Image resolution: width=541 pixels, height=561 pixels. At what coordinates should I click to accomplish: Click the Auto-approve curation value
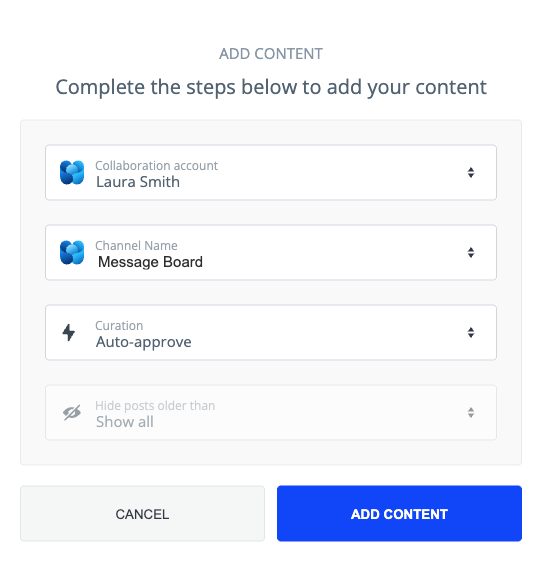tap(143, 342)
